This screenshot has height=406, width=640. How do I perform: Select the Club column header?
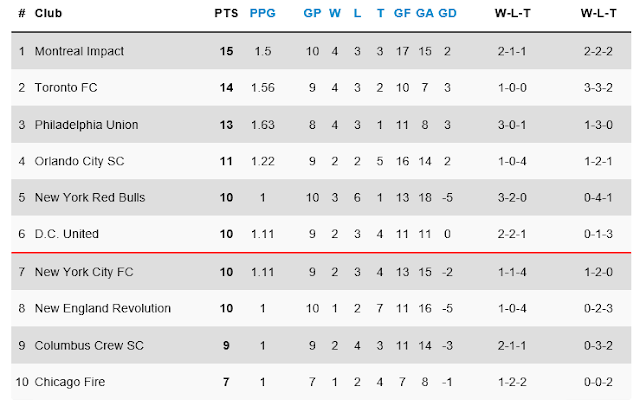tap(48, 13)
